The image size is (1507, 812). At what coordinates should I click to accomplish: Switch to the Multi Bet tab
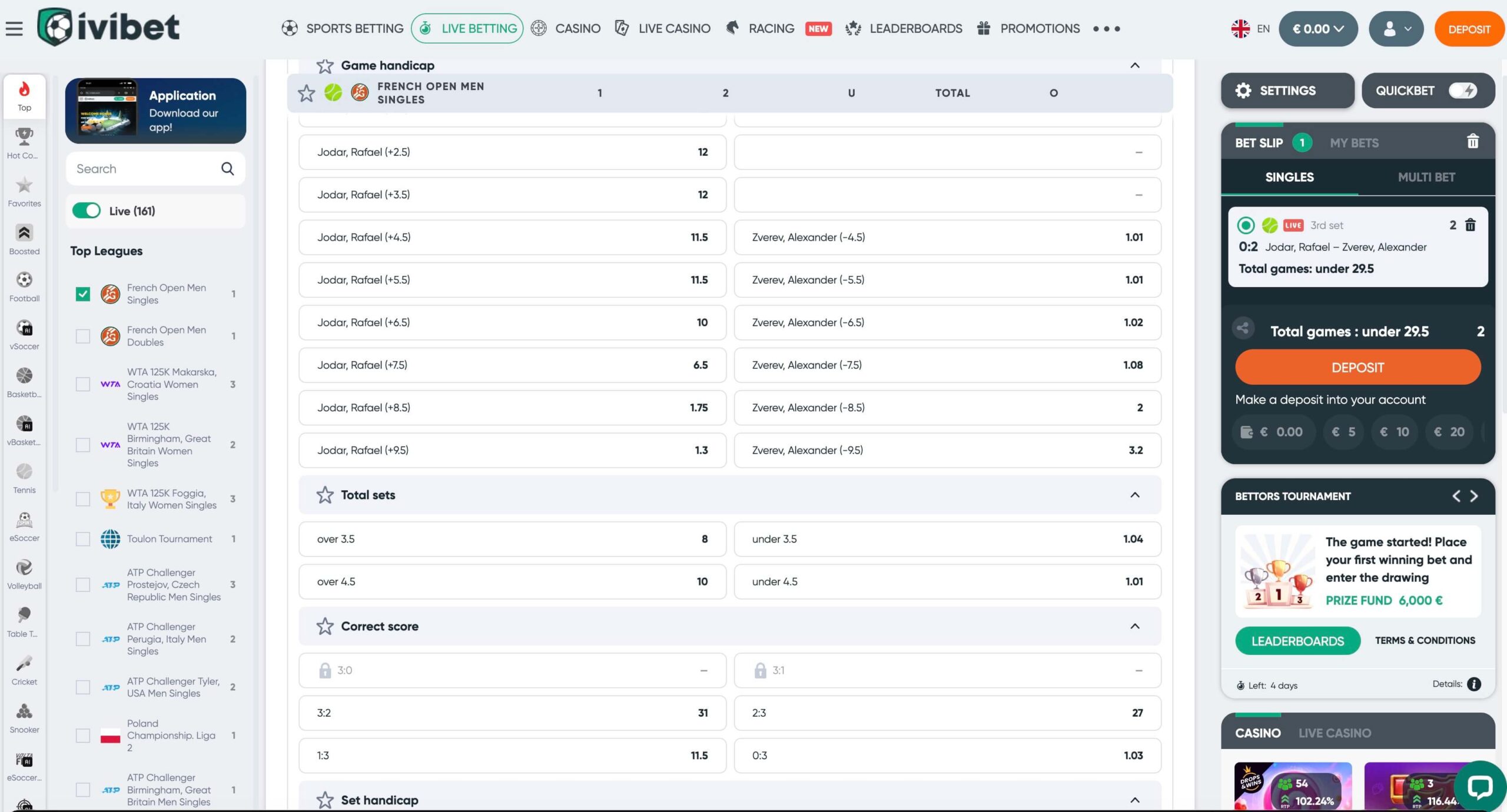[x=1426, y=177]
